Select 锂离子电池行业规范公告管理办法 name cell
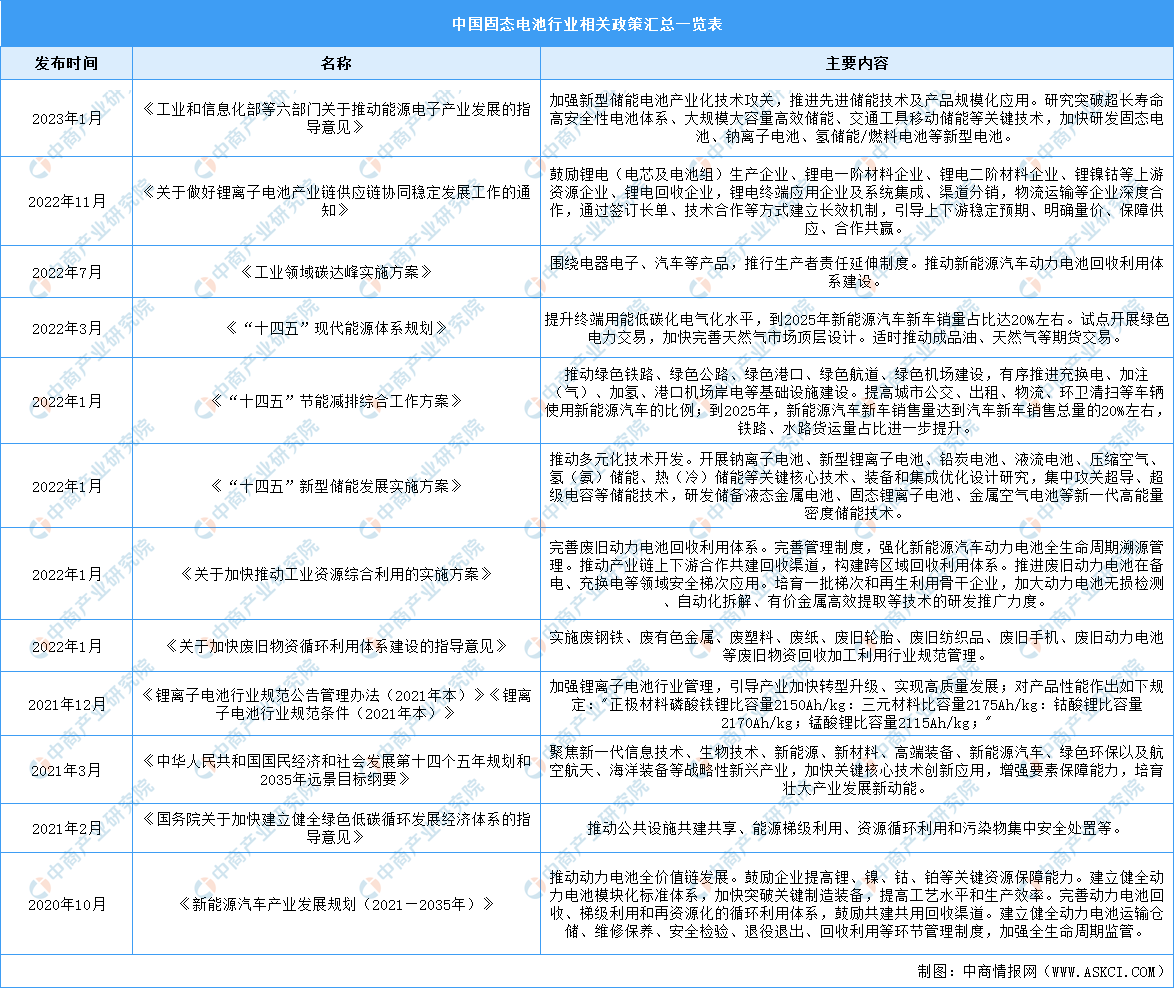 tap(336, 704)
